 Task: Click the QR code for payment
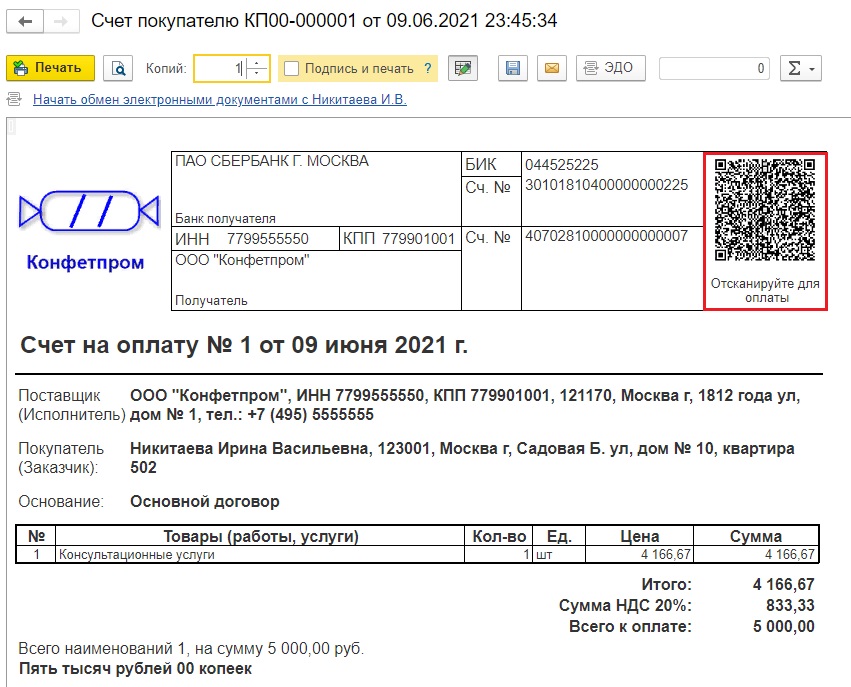(765, 210)
